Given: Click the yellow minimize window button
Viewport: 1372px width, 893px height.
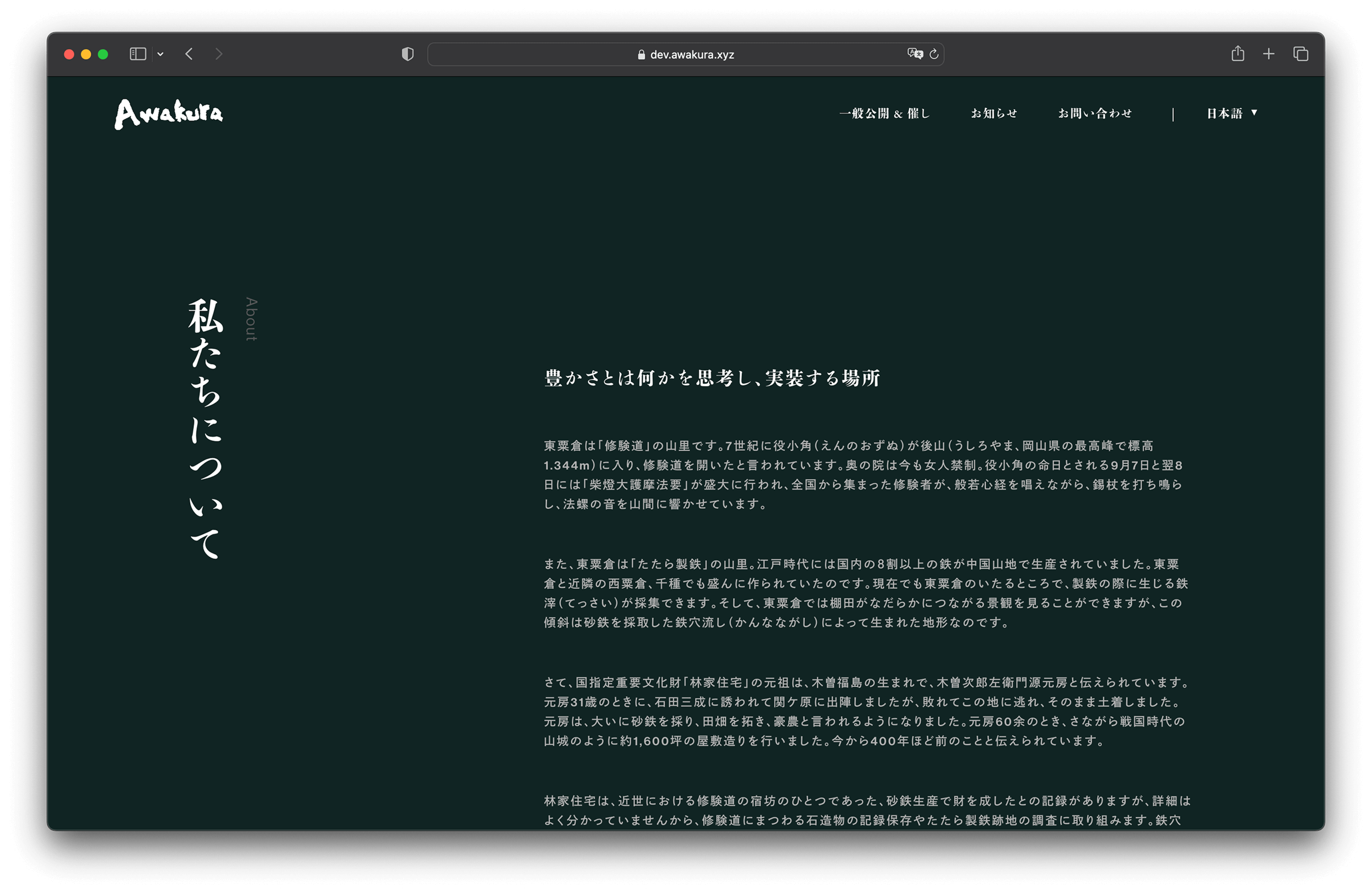Looking at the screenshot, I should pos(86,54).
